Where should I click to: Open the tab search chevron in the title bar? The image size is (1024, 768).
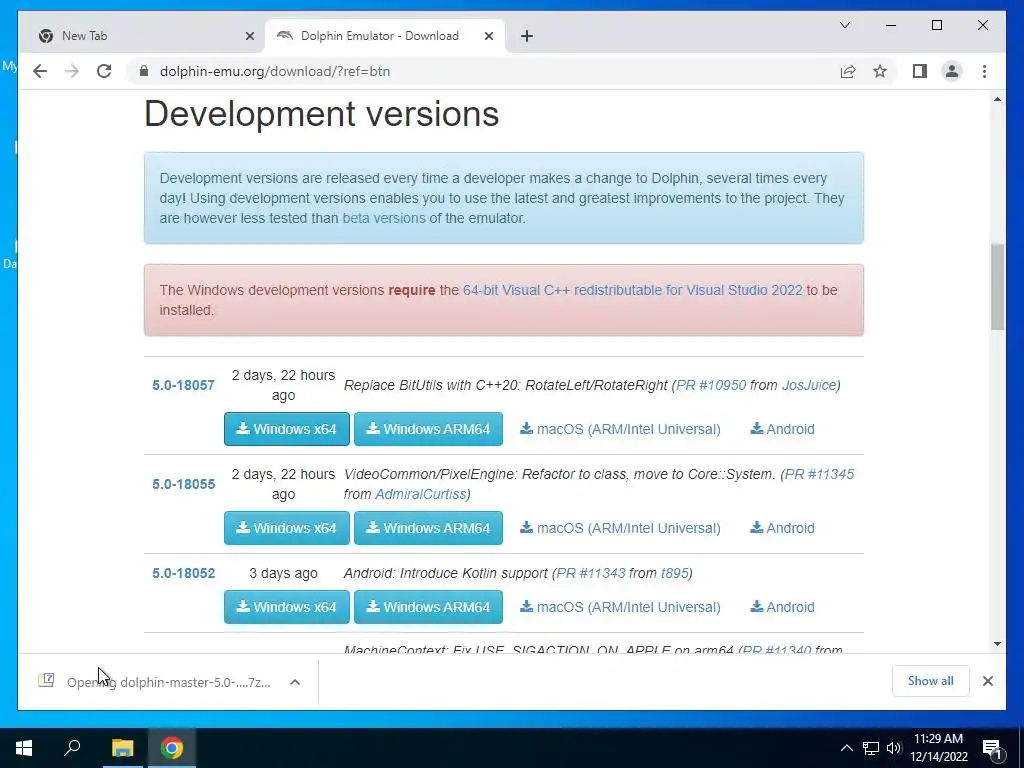pos(844,25)
